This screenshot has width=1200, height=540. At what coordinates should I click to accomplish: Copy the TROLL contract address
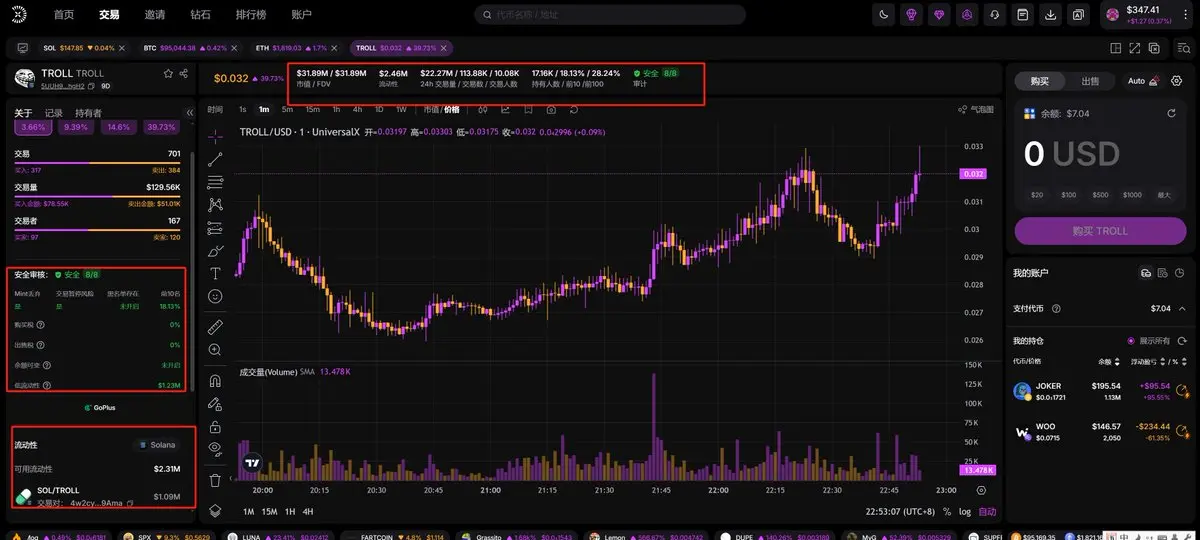pos(91,86)
